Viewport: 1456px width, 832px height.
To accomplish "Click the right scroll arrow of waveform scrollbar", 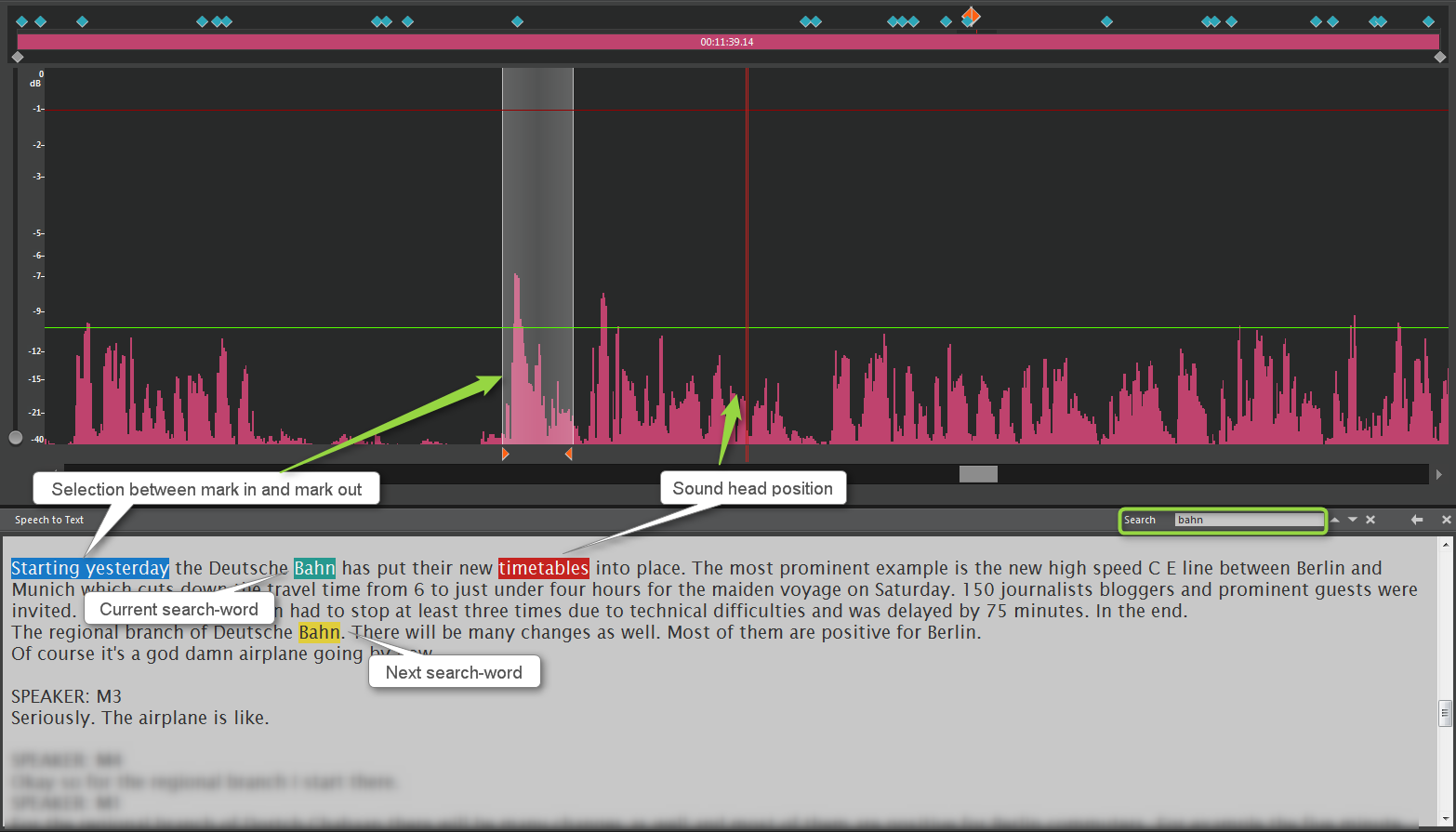I will point(1439,474).
